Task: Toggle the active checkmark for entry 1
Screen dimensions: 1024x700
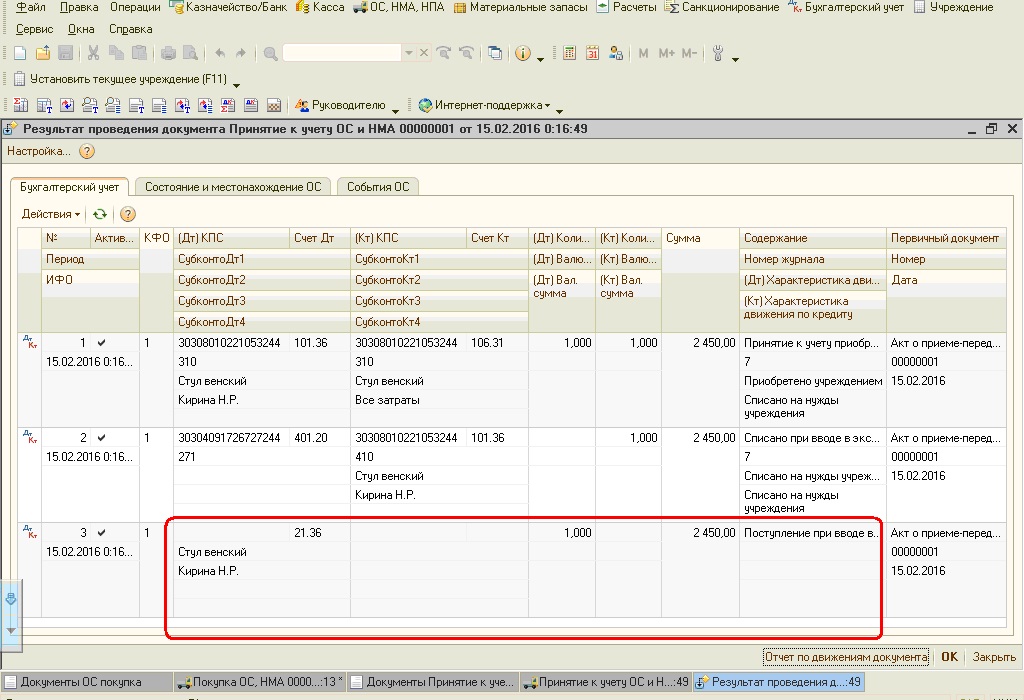Action: [101, 343]
